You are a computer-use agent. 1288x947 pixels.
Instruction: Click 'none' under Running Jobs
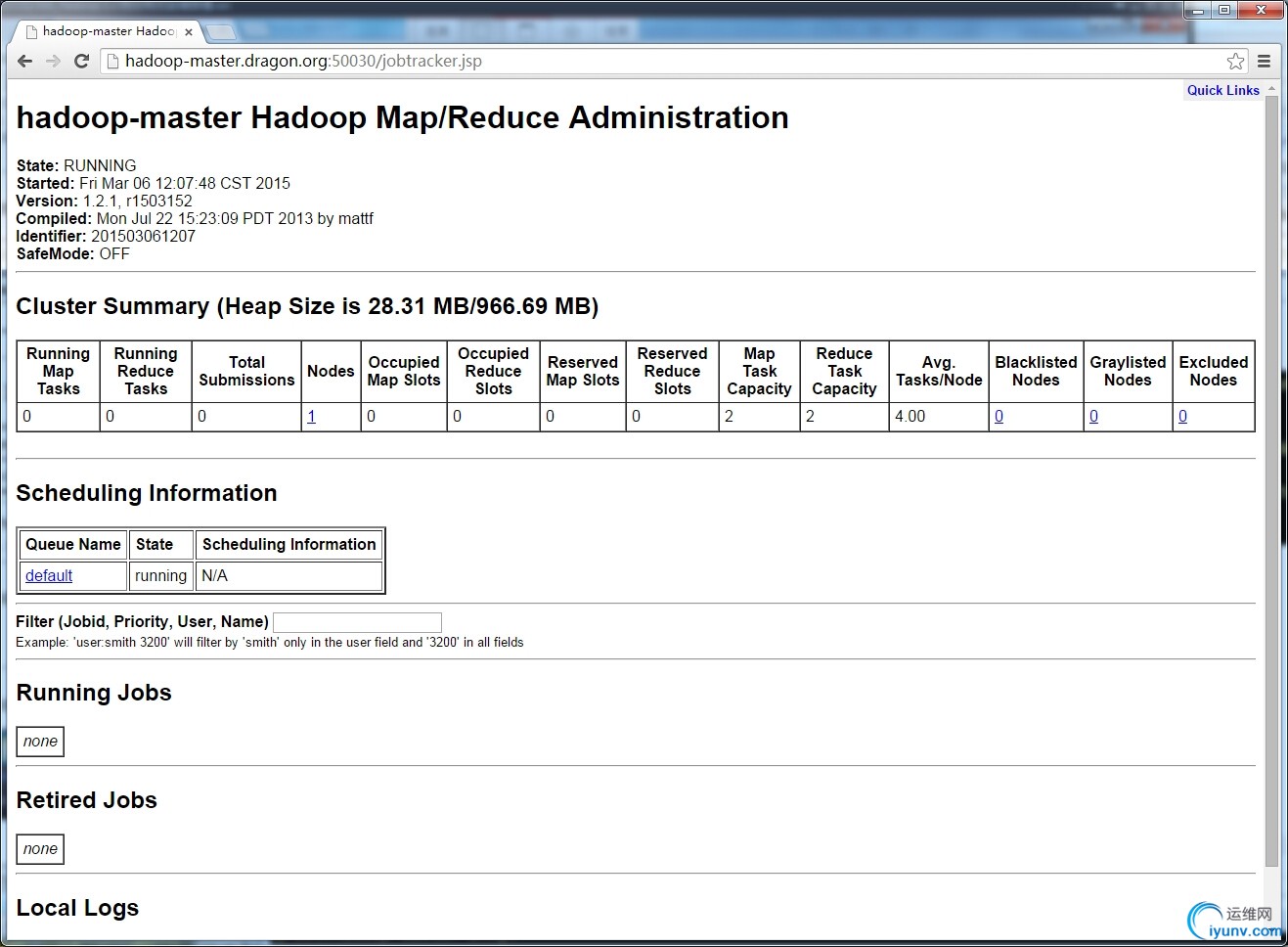(x=40, y=742)
